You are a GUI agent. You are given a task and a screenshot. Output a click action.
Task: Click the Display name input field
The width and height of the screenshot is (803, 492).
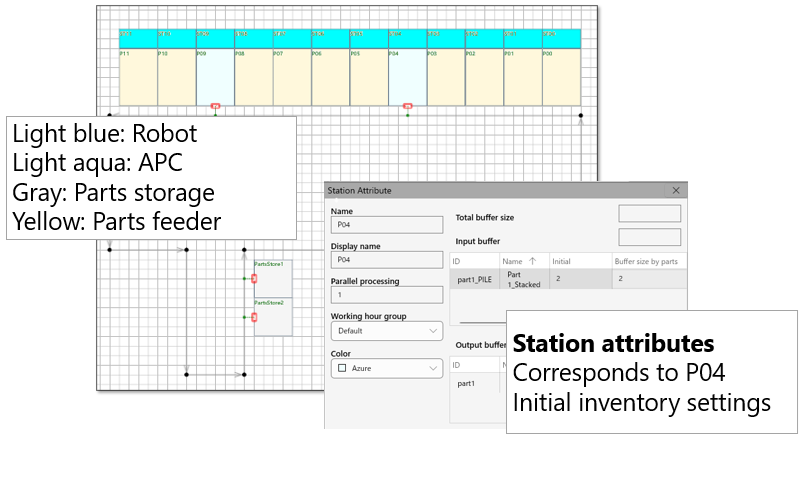pos(386,259)
